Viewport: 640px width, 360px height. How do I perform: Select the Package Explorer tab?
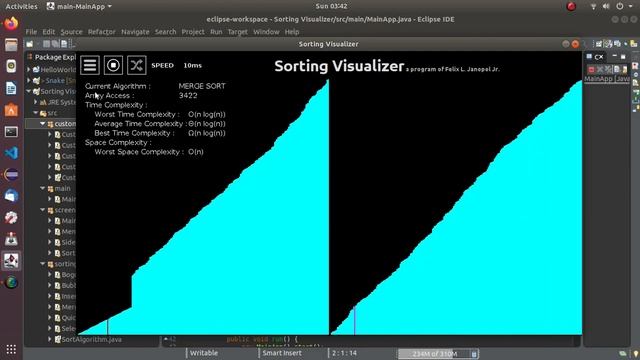(x=51, y=57)
